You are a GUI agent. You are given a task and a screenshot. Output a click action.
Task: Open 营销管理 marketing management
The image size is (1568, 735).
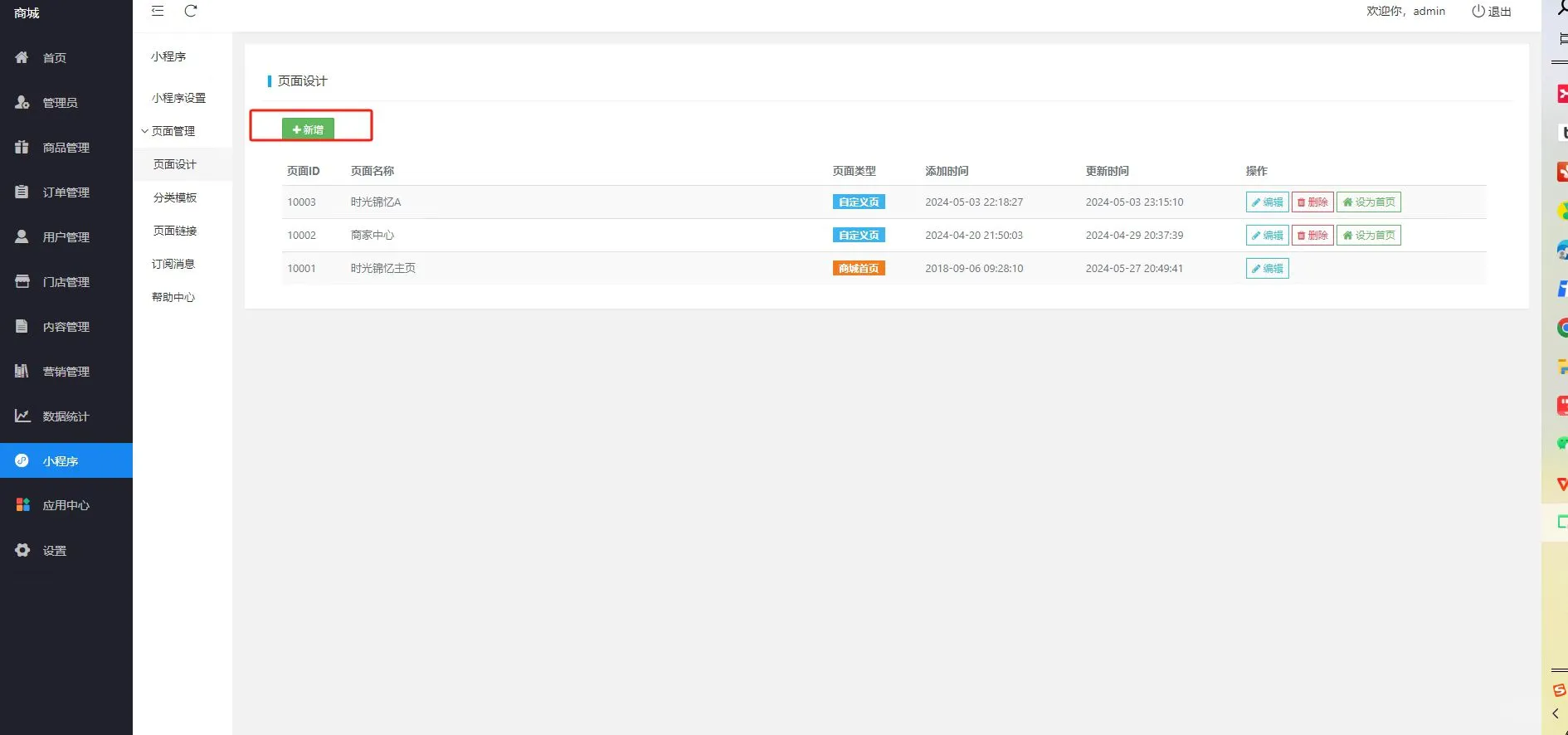[x=66, y=372]
